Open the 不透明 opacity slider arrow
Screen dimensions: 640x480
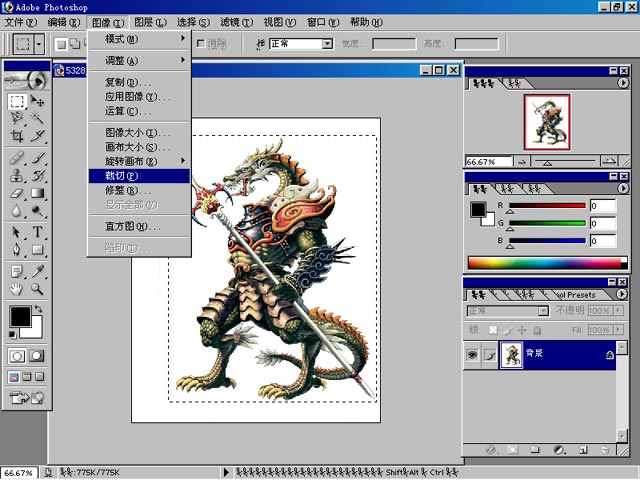(x=618, y=310)
